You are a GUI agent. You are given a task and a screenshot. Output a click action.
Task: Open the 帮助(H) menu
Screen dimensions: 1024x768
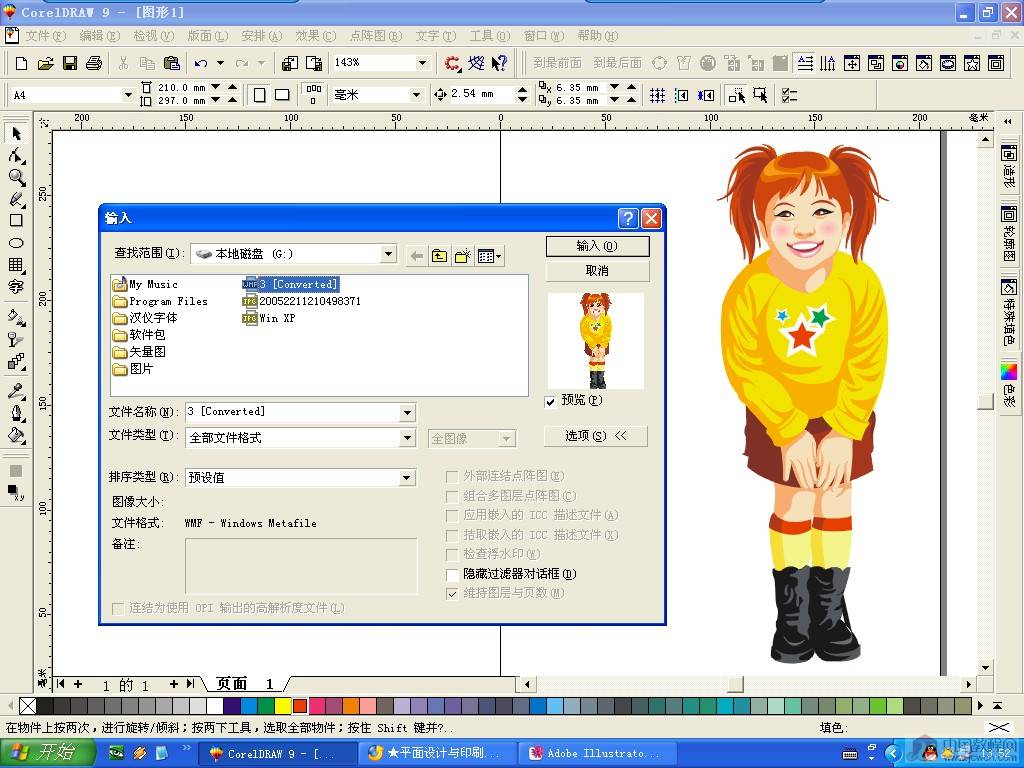(598, 36)
